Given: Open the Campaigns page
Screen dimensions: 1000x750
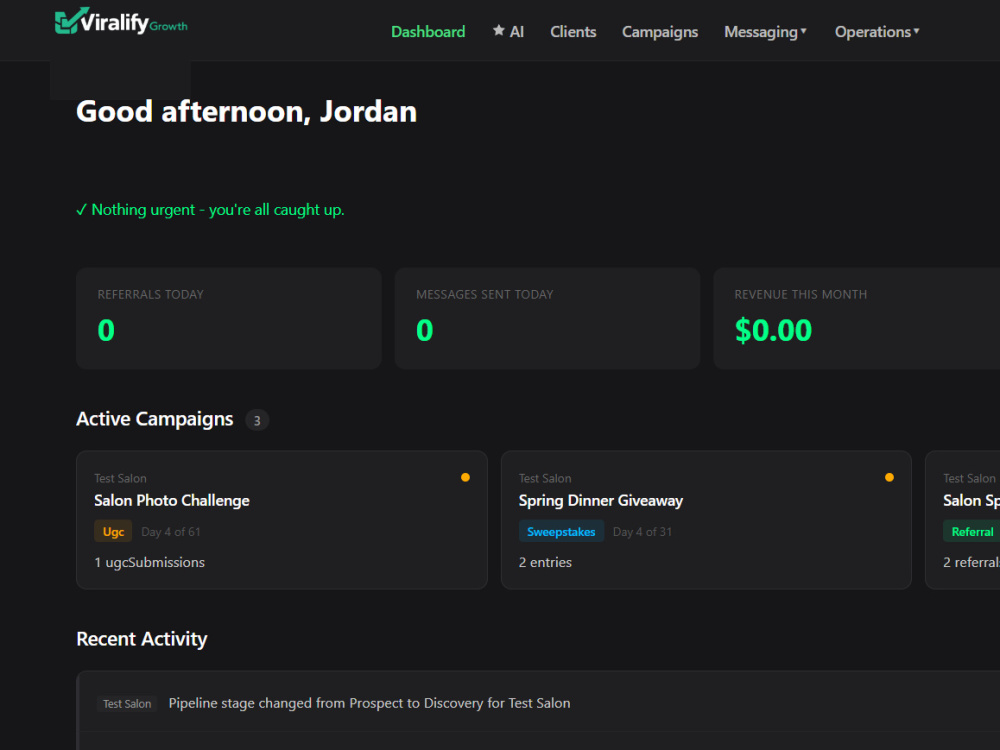Looking at the screenshot, I should (x=659, y=32).
